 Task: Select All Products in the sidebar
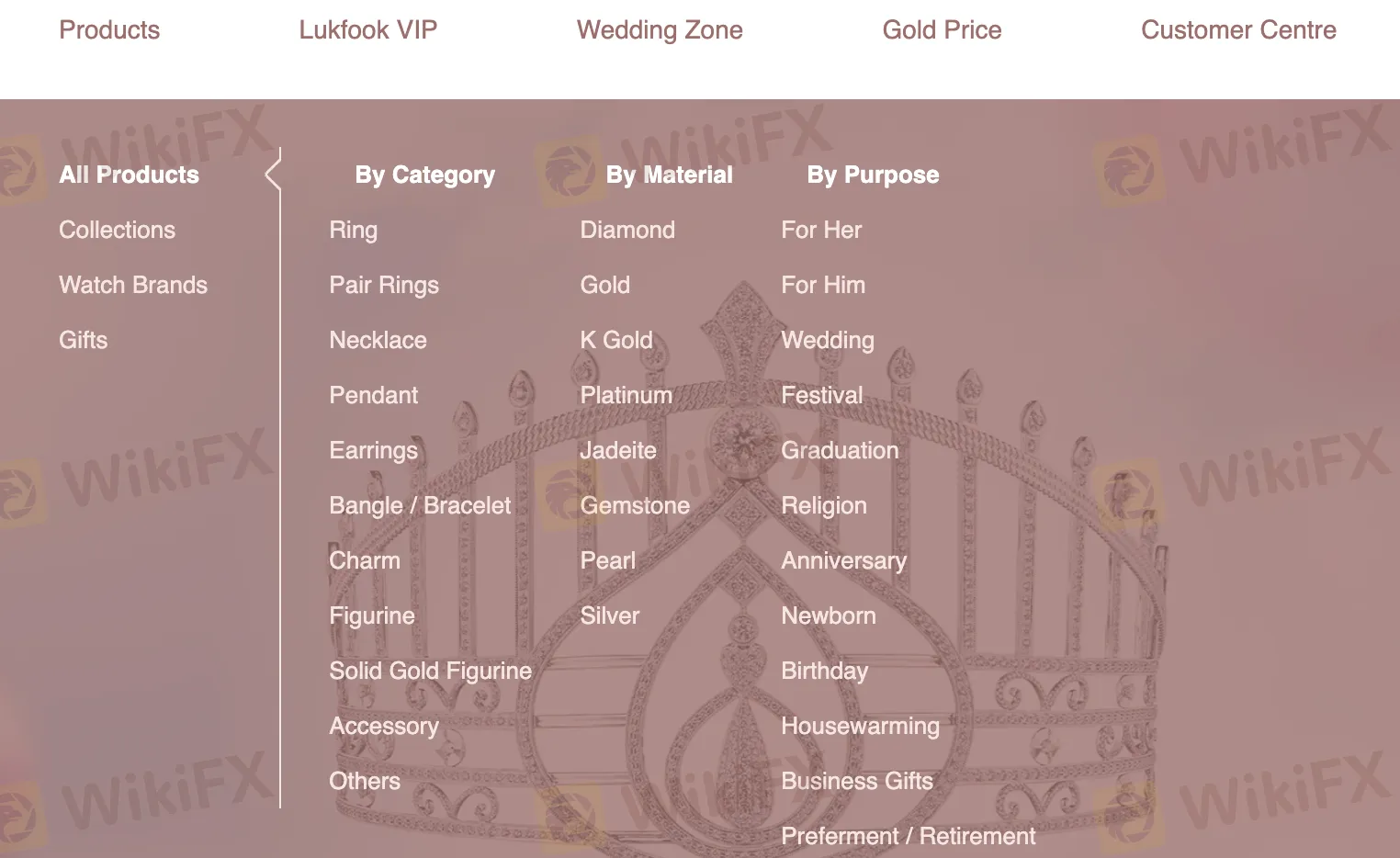pos(129,175)
